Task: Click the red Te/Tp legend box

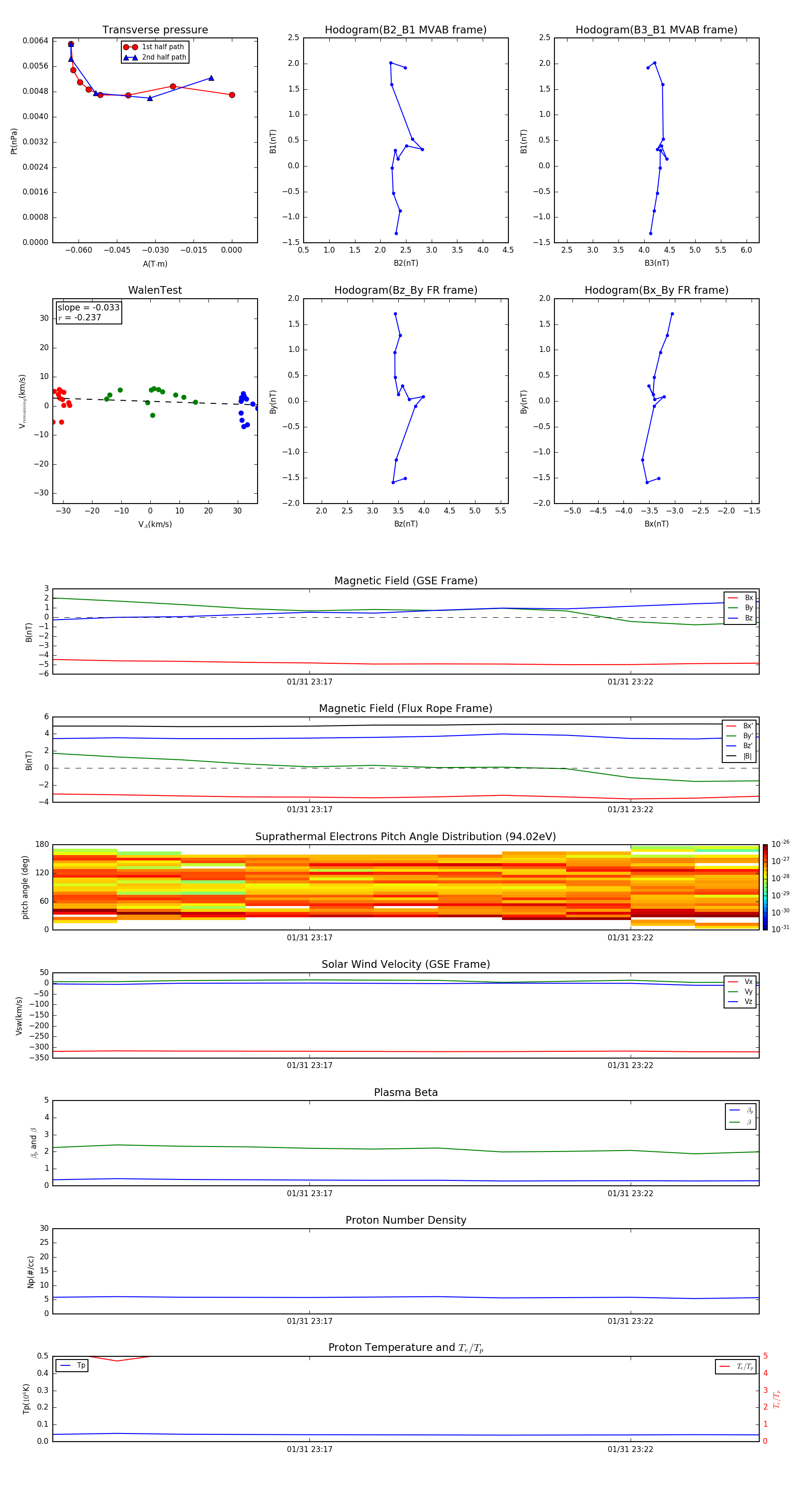Action: click(x=735, y=1366)
